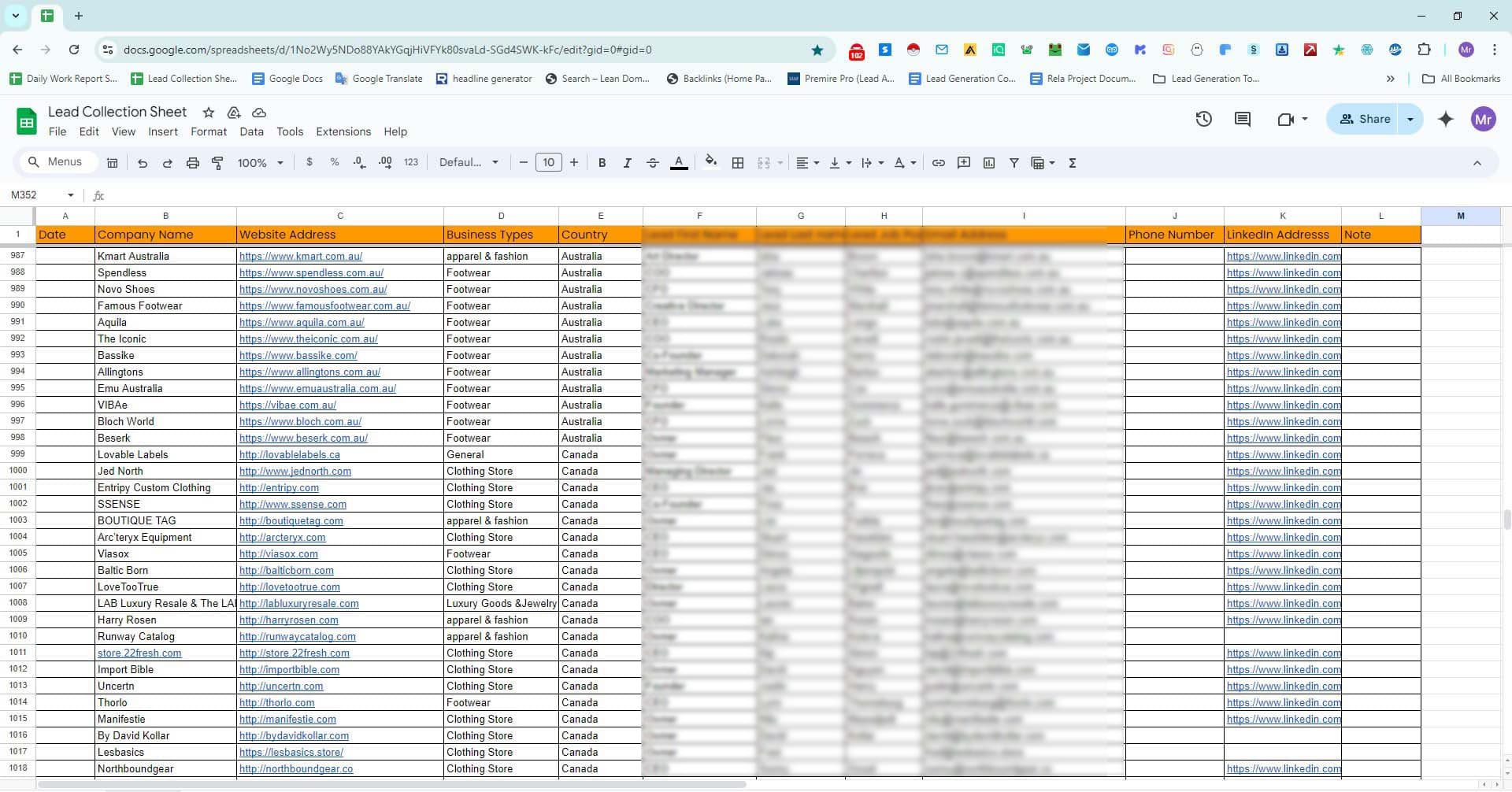1512x792 pixels.
Task: Increase decimal places
Action: pyautogui.click(x=385, y=162)
